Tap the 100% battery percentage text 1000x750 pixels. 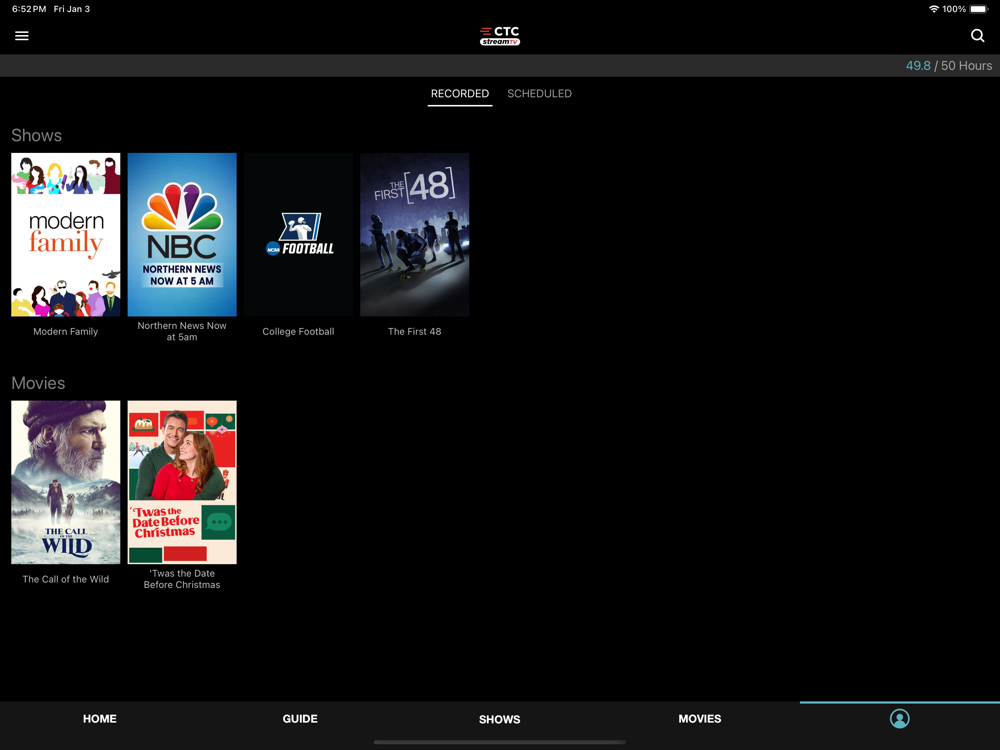tap(954, 9)
